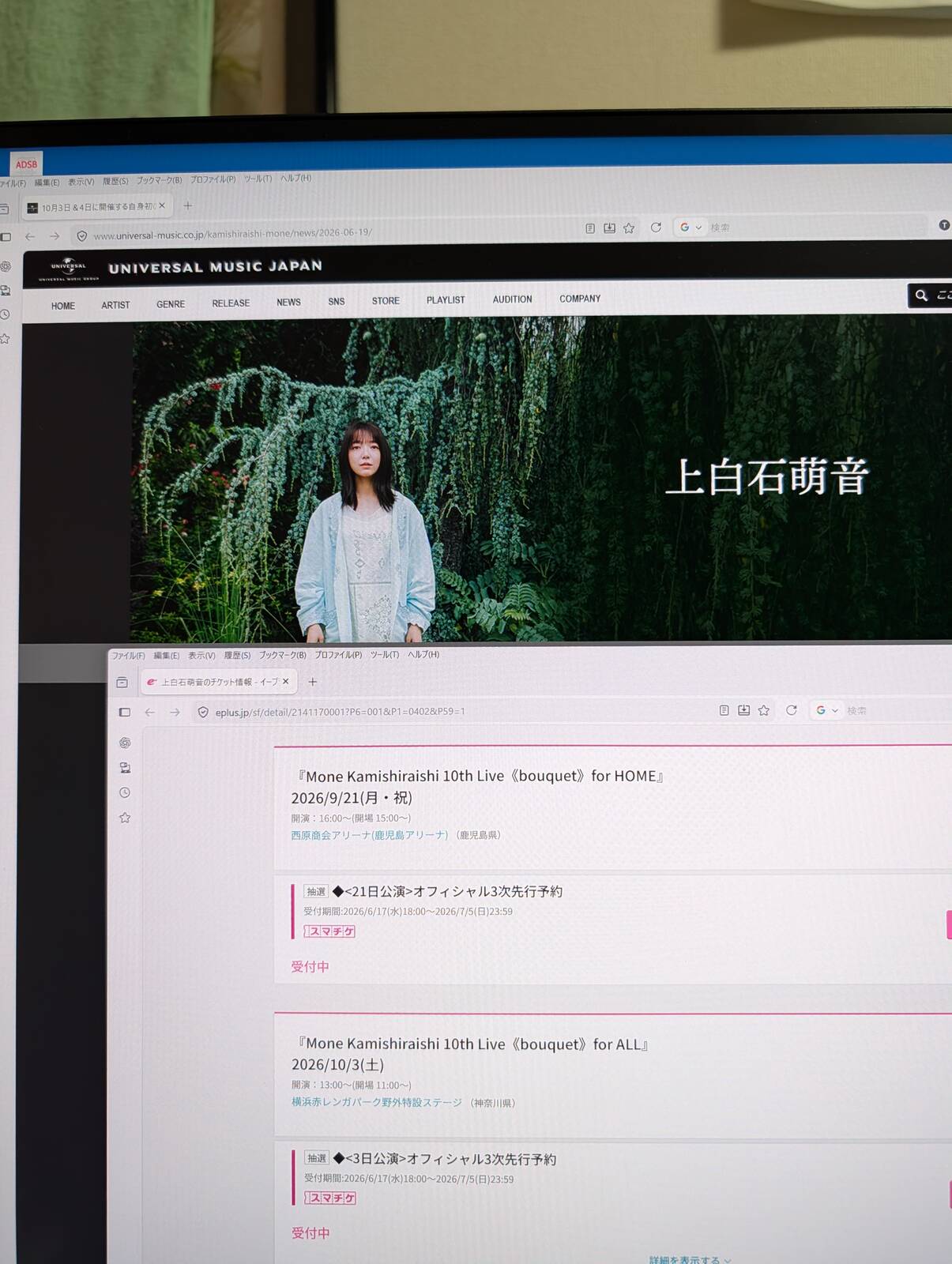
Task: Open RELEASE nav link
Action: click(231, 303)
